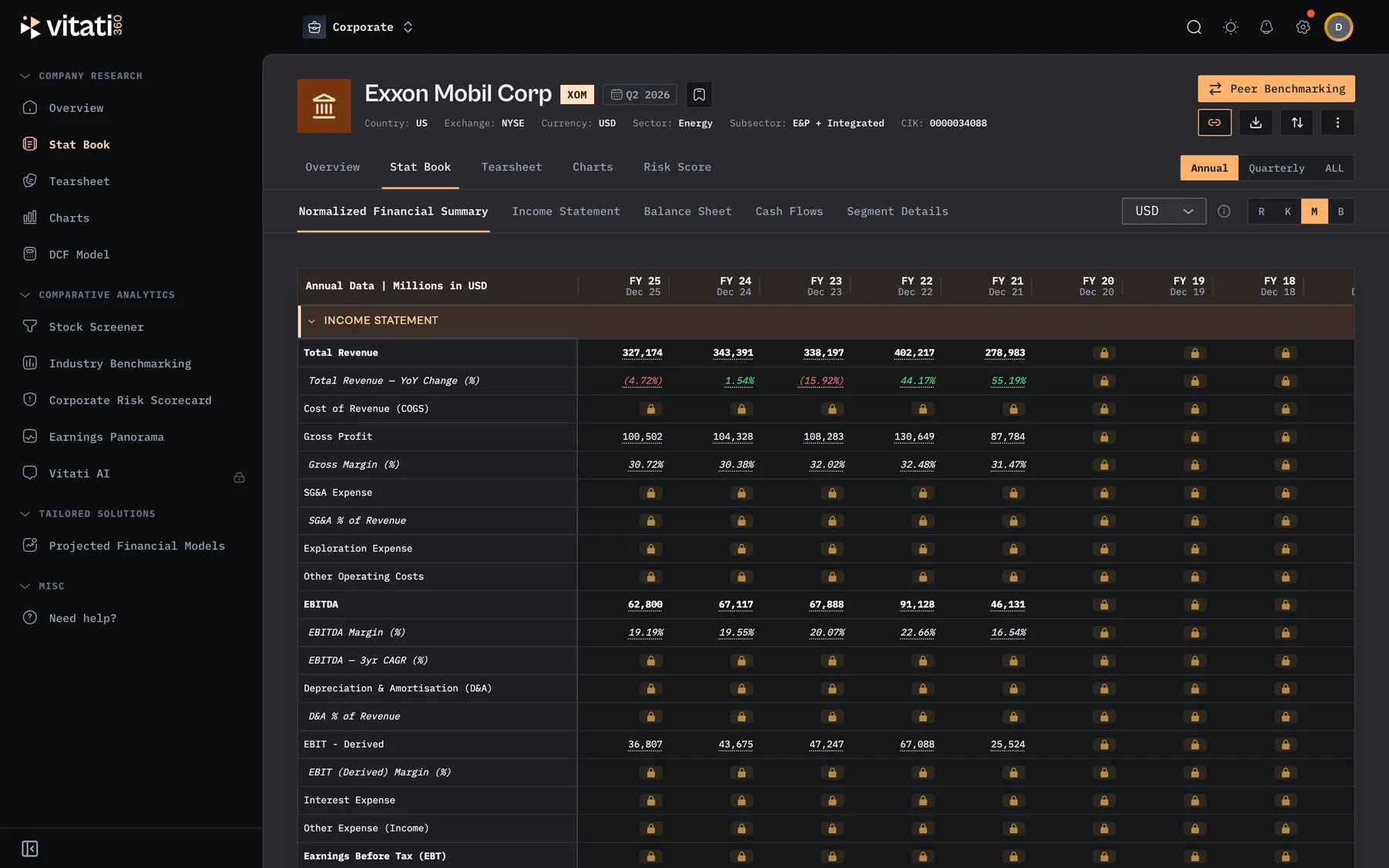This screenshot has width=1389, height=868.
Task: Click the bookmark icon next to Q2 2026
Action: pyautogui.click(x=698, y=95)
